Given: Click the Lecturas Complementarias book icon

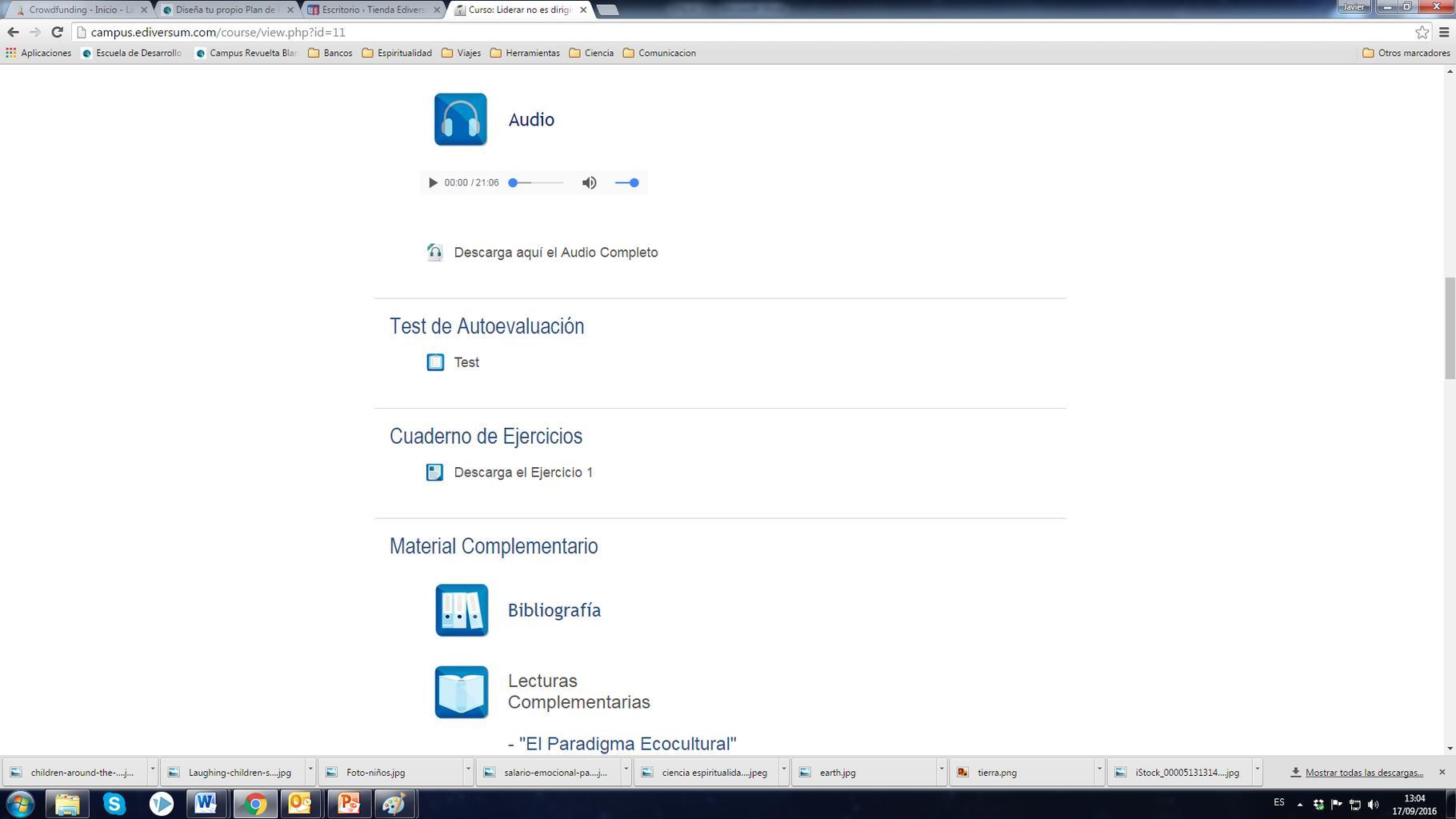Looking at the screenshot, I should coord(462,692).
